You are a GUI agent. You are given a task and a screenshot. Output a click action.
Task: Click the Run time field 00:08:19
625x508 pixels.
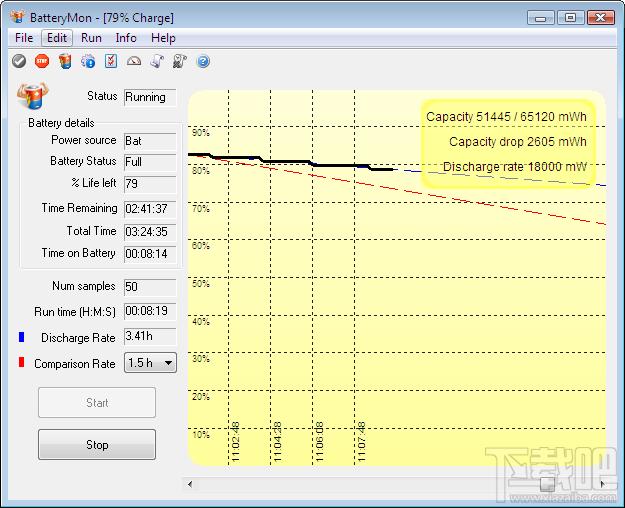pyautogui.click(x=150, y=311)
